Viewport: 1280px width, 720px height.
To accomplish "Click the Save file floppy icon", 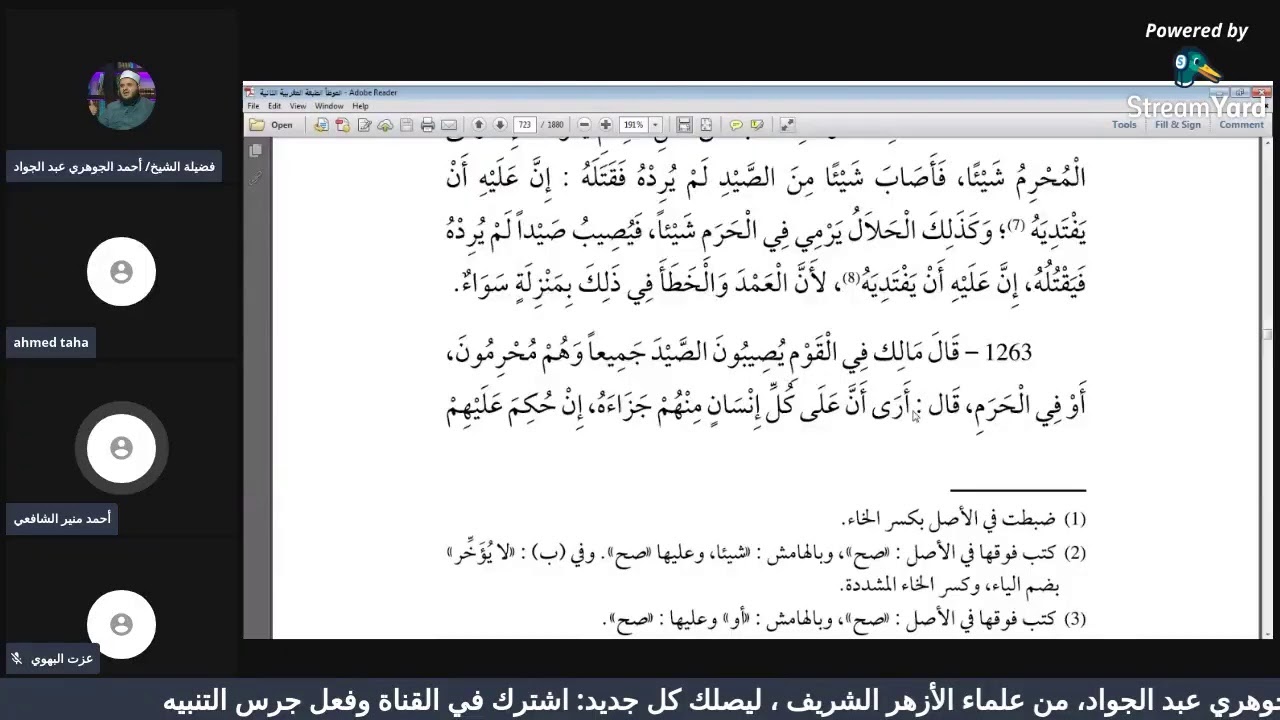I will pos(407,125).
